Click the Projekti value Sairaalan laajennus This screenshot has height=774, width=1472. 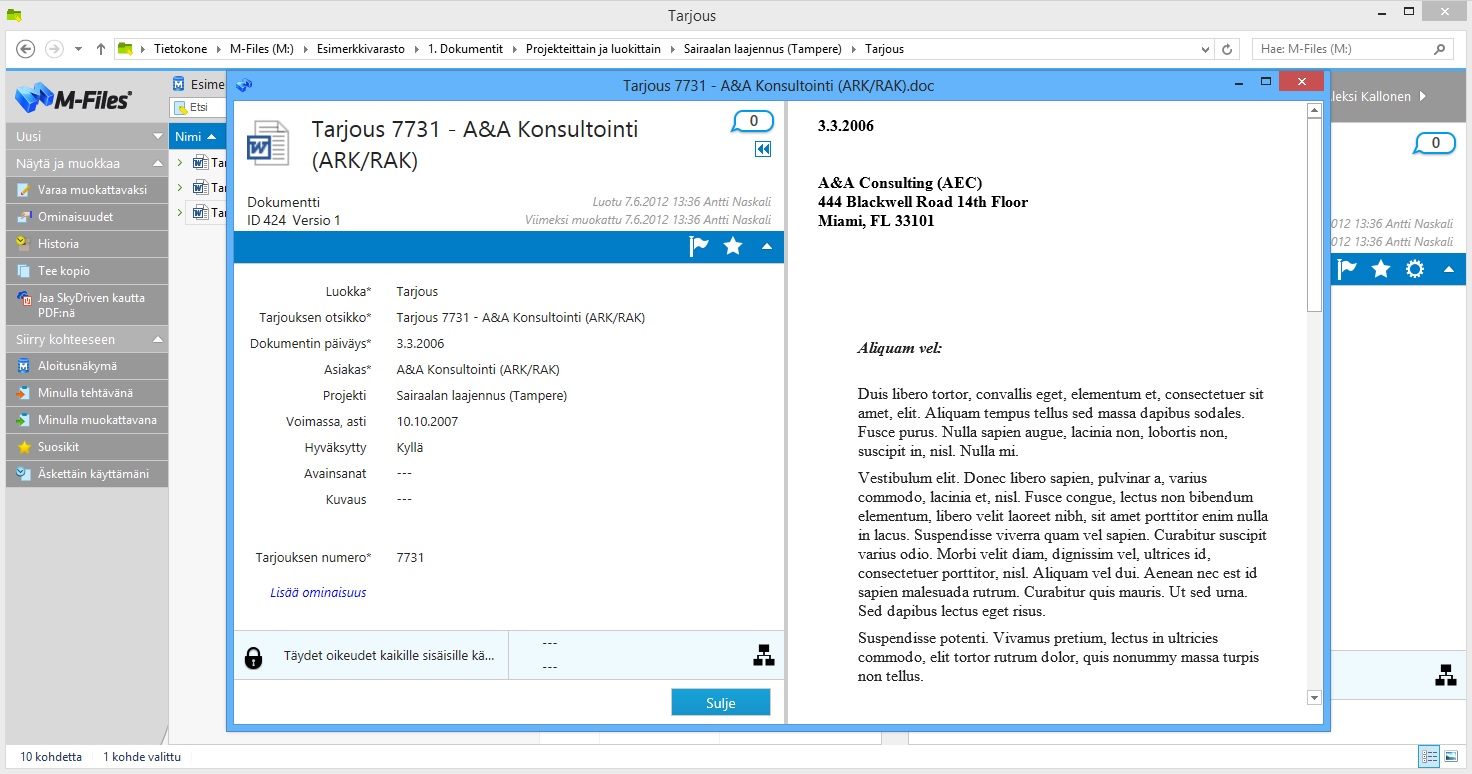[x=482, y=396]
